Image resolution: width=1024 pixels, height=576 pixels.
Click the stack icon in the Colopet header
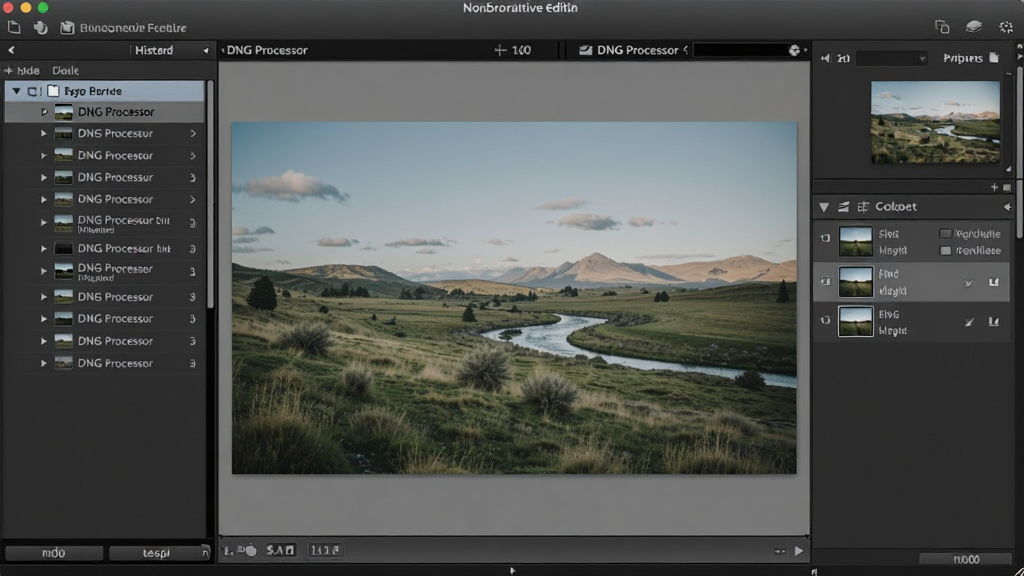tap(844, 207)
